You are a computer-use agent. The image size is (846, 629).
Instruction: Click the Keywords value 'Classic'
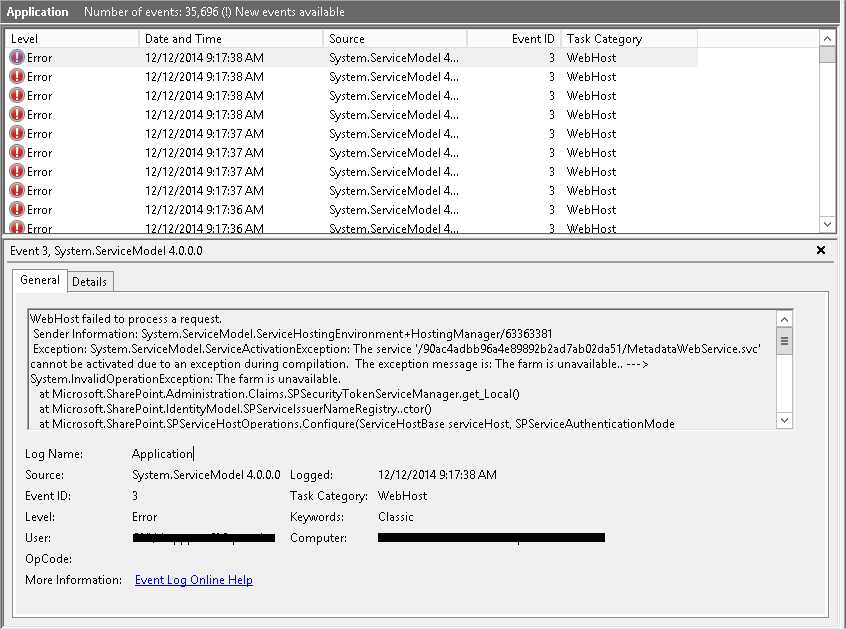(395, 517)
